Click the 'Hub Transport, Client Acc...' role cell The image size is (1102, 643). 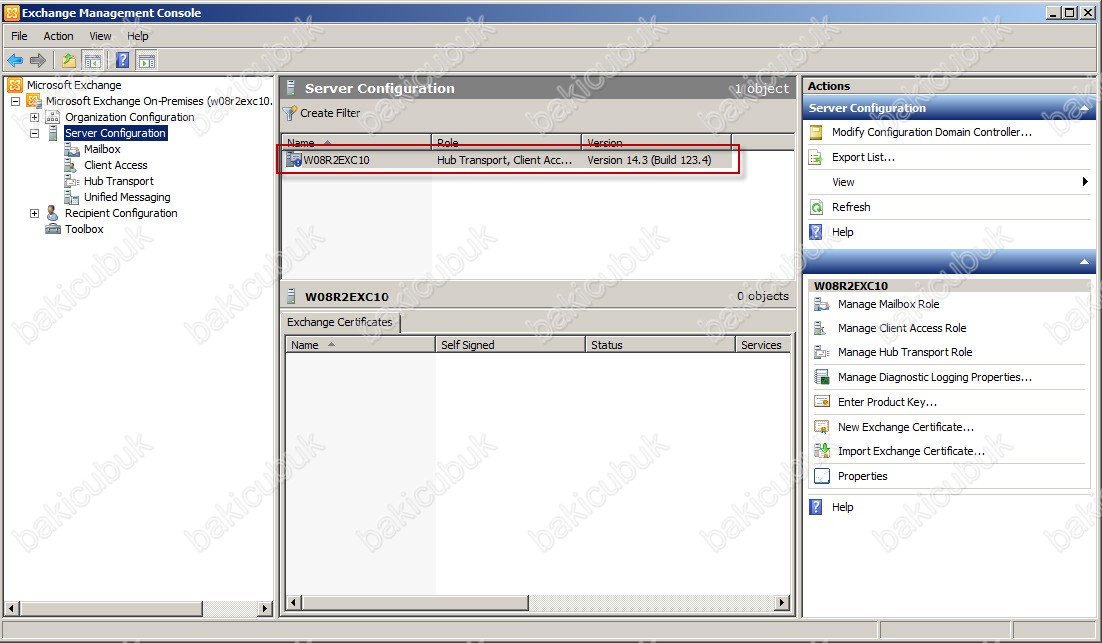(x=505, y=160)
